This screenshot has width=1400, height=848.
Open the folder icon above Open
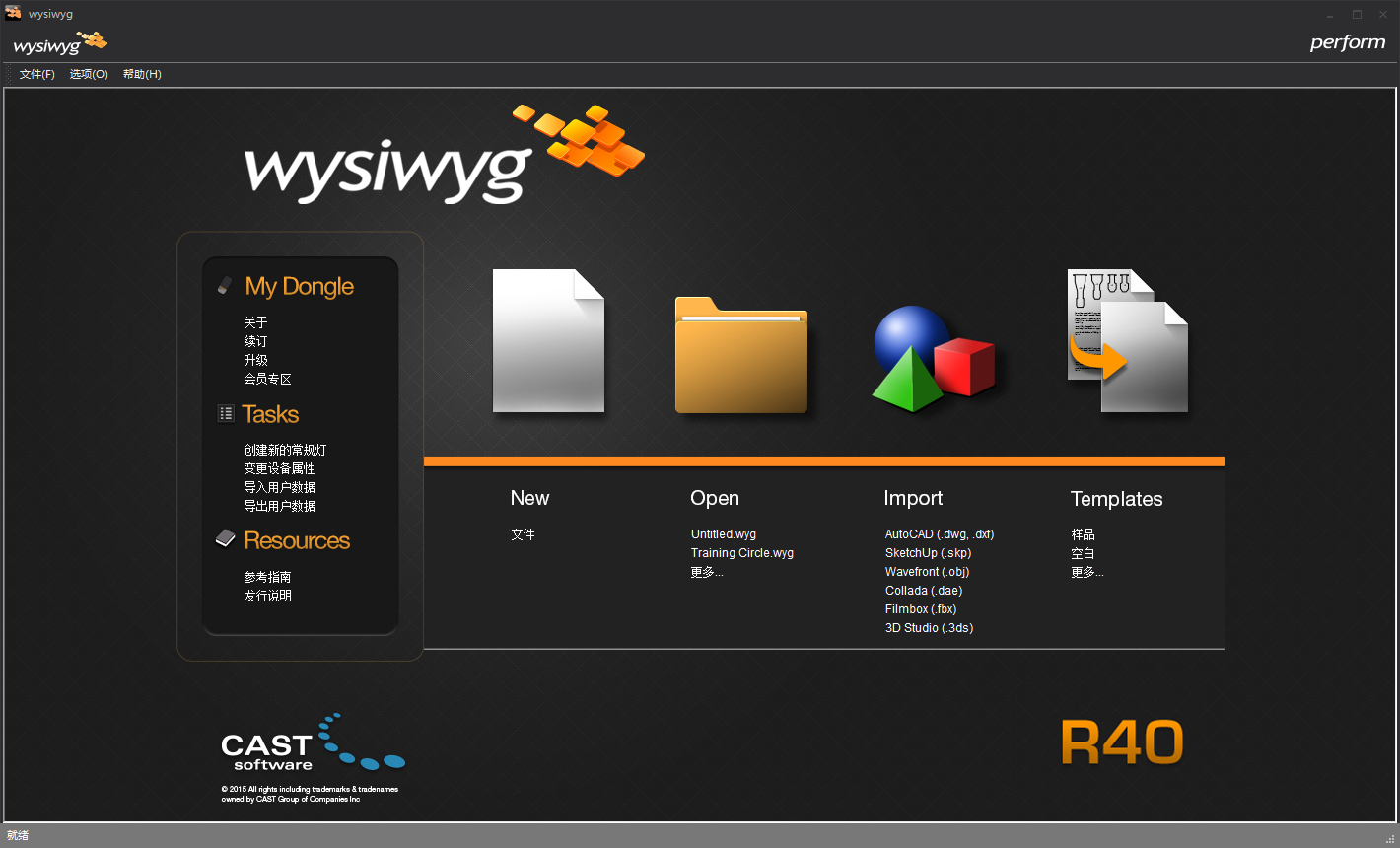pyautogui.click(x=741, y=354)
